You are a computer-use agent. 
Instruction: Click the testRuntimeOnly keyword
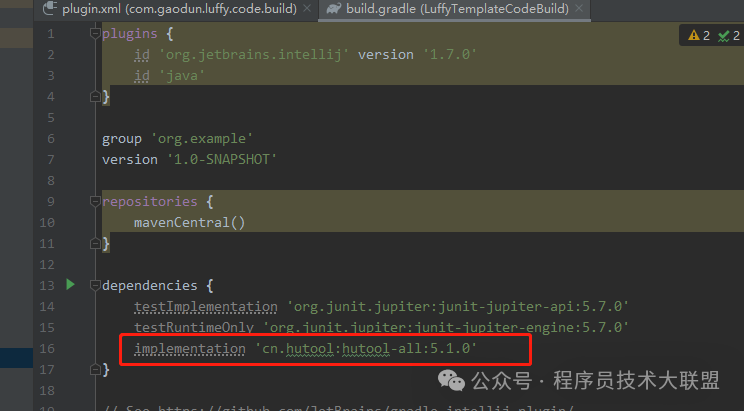pyautogui.click(x=194, y=327)
